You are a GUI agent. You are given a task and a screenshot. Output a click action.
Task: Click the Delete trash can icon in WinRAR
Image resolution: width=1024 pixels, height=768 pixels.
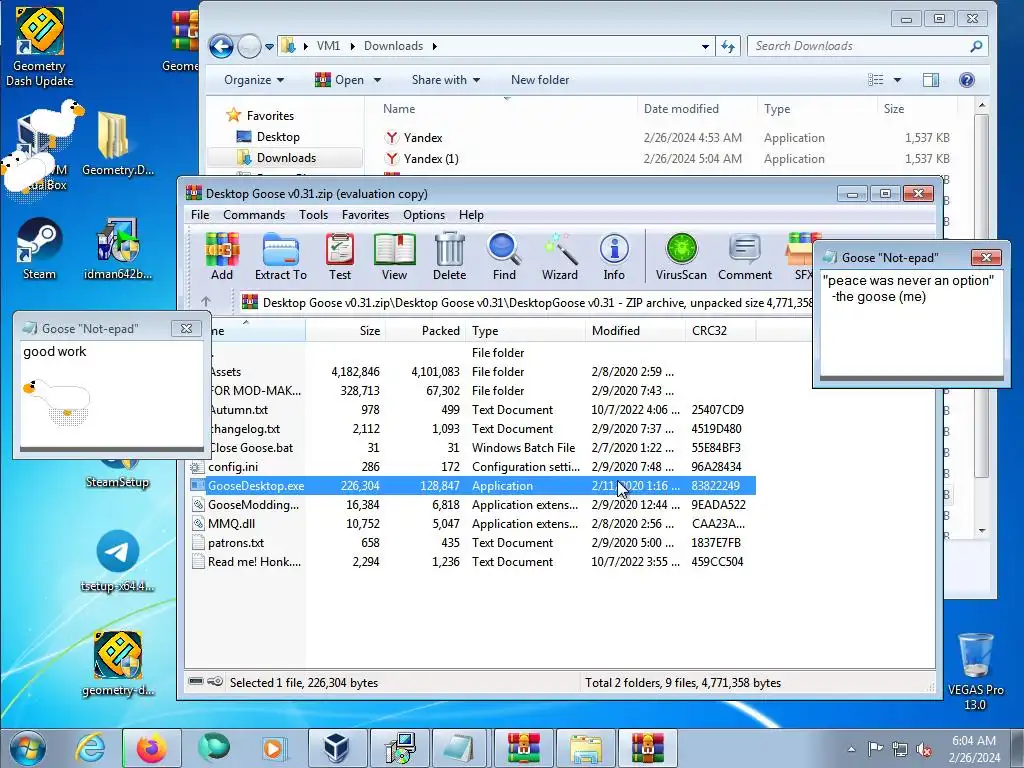point(449,257)
